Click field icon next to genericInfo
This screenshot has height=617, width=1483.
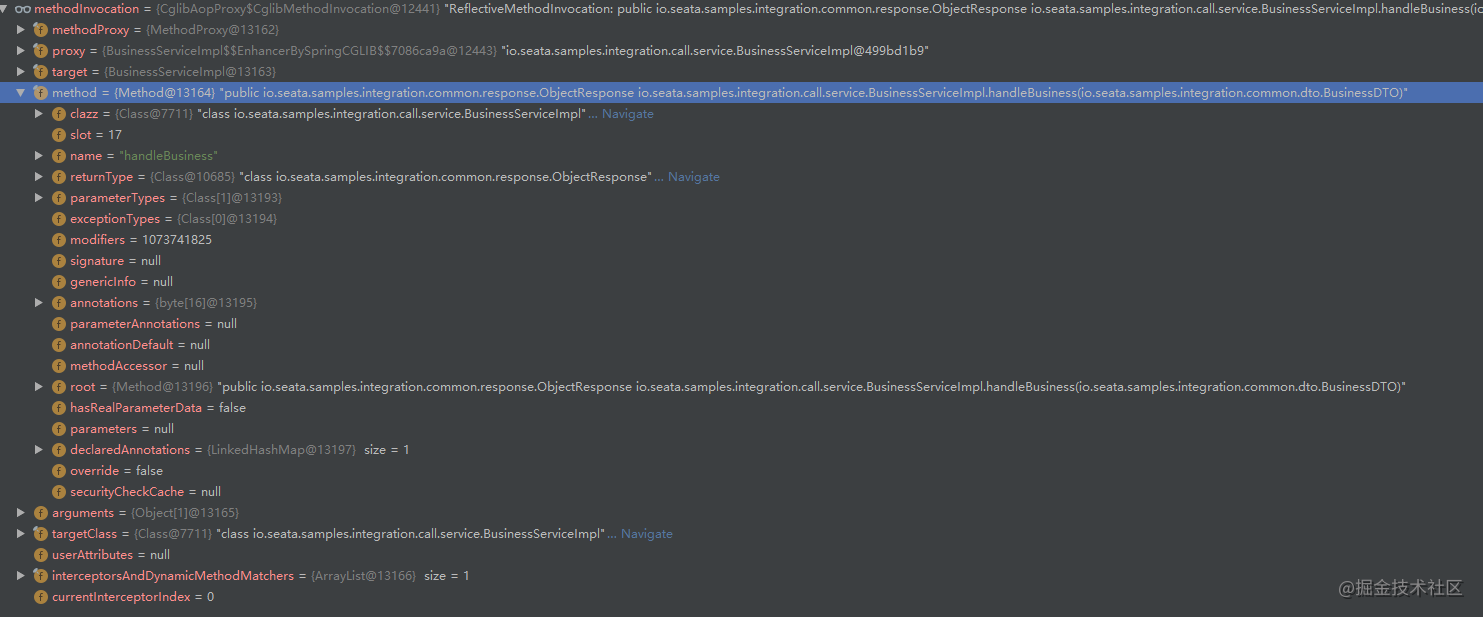(x=58, y=281)
